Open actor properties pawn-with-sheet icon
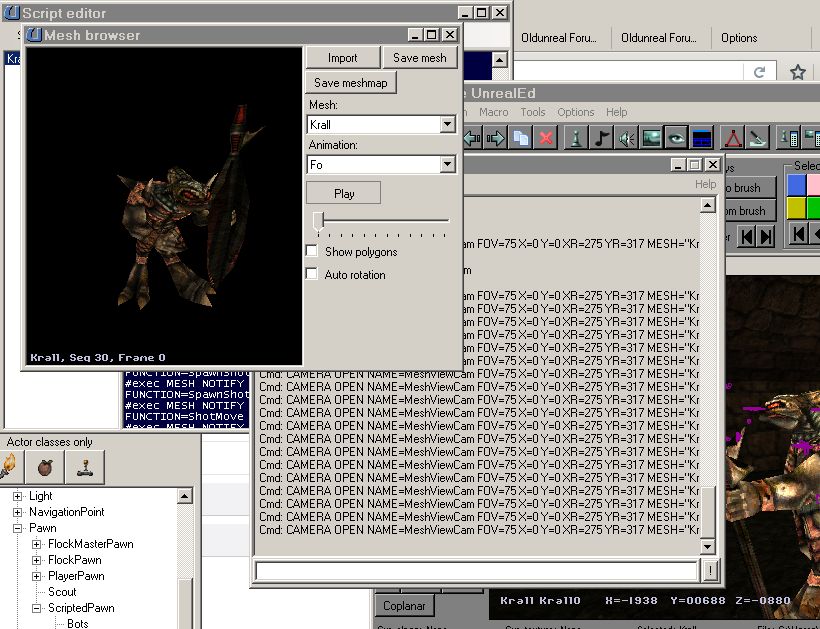This screenshot has height=629, width=820. pos(788,138)
